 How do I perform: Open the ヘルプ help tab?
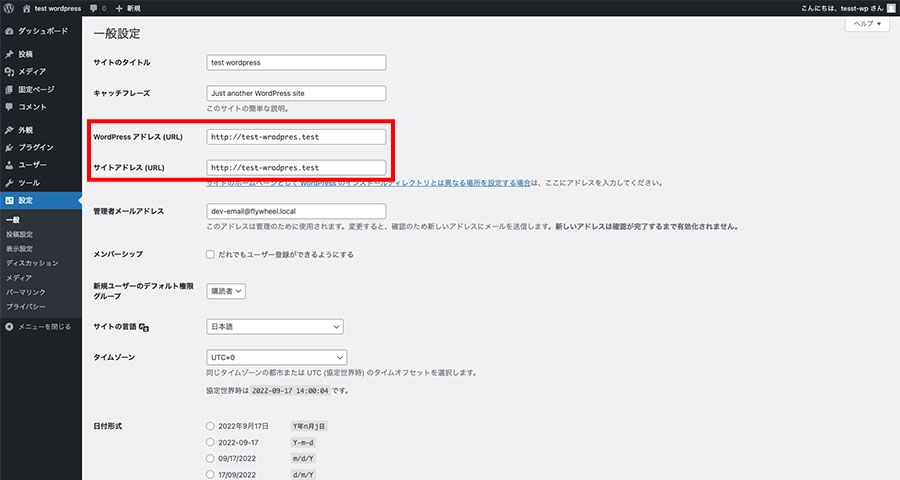866,24
